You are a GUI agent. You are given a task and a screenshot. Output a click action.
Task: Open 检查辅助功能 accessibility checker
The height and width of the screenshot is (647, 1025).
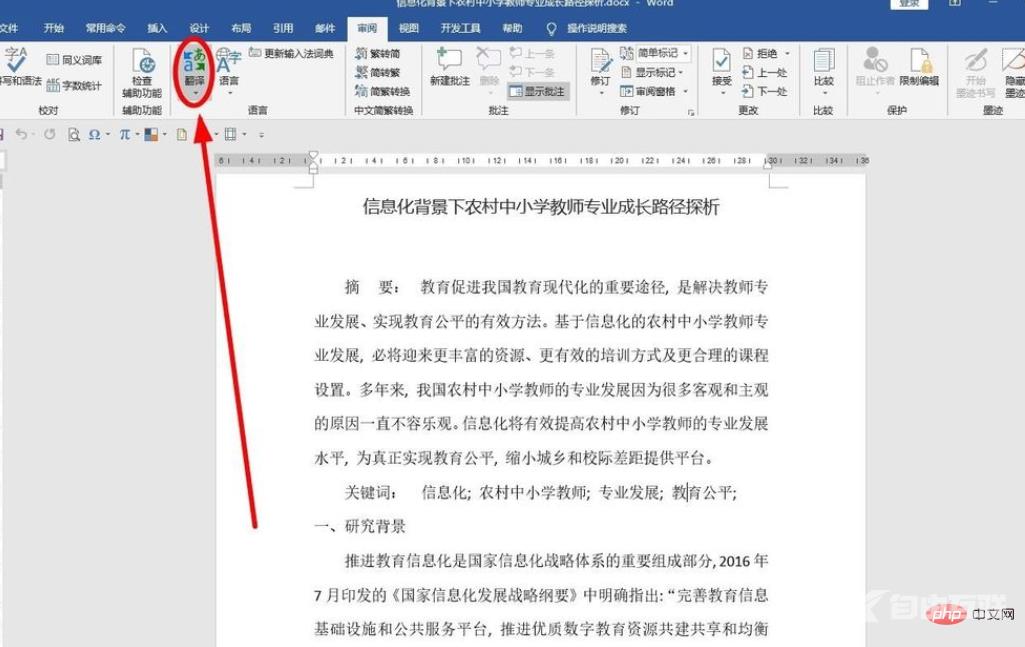[x=142, y=70]
